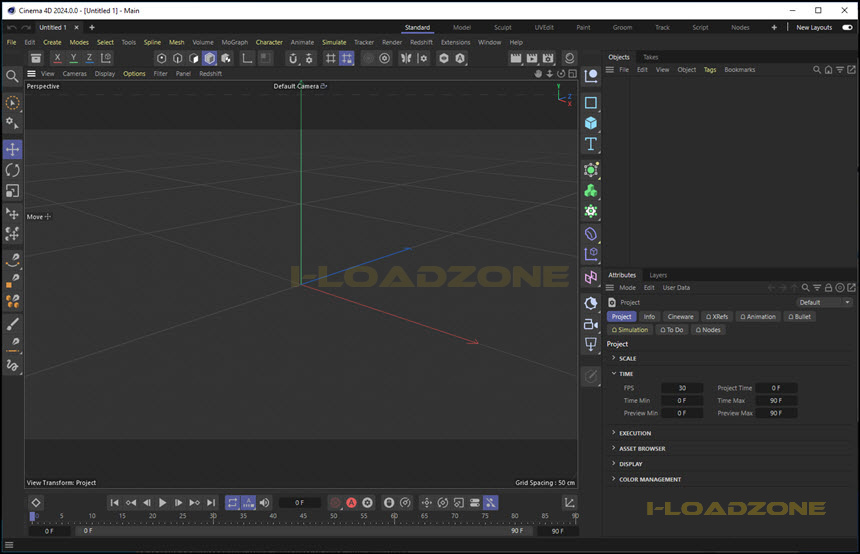Open the green Volume builder icon
The height and width of the screenshot is (554, 860).
(x=591, y=190)
